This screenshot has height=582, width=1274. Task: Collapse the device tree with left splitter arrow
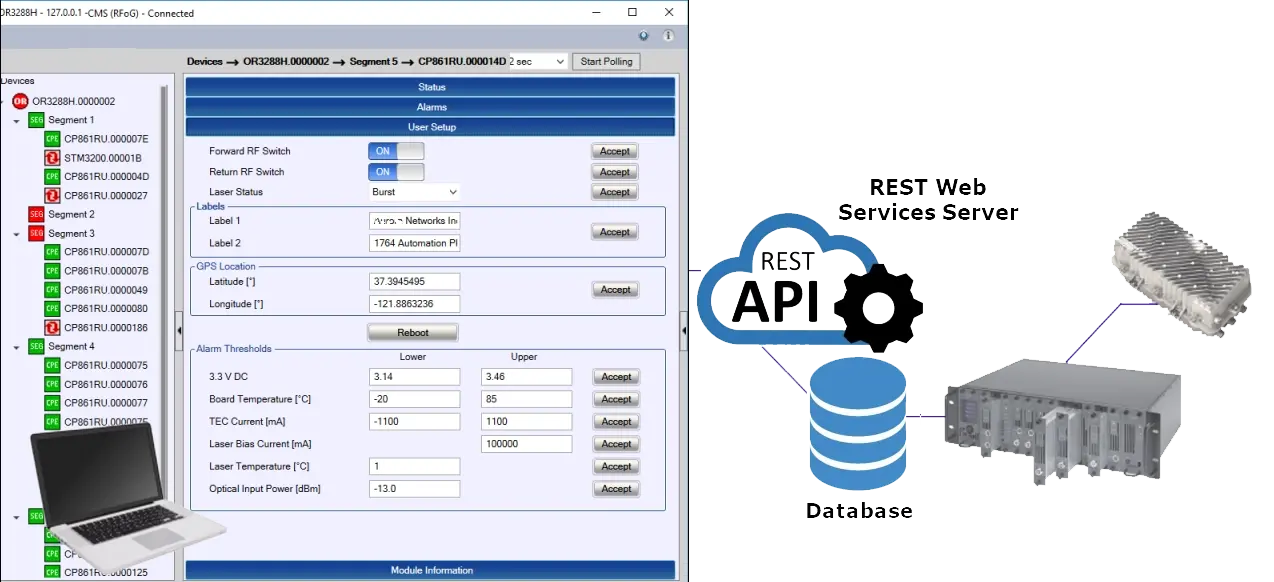coord(179,330)
